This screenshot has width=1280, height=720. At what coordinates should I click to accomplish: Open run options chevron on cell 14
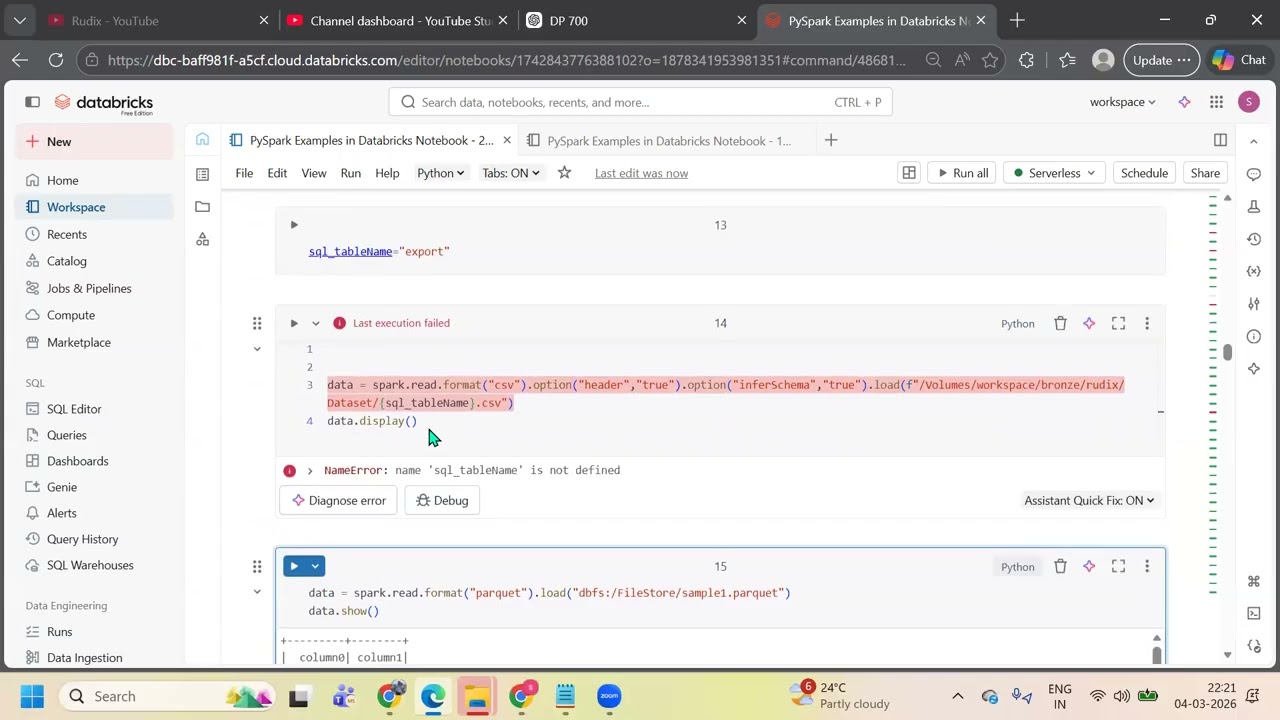click(316, 323)
